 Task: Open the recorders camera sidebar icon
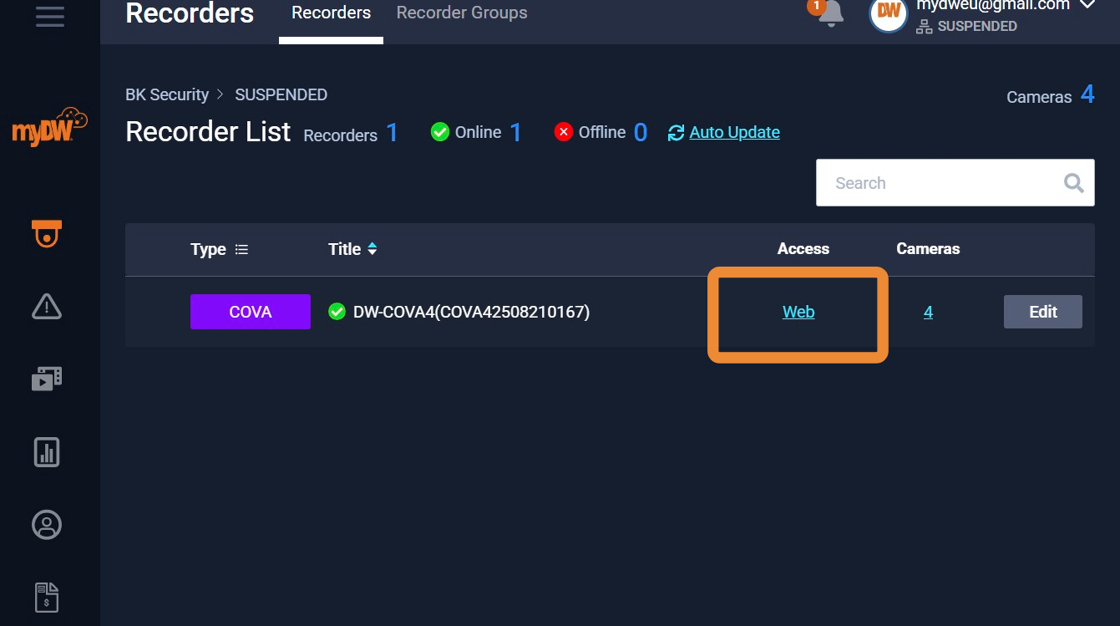point(46,234)
